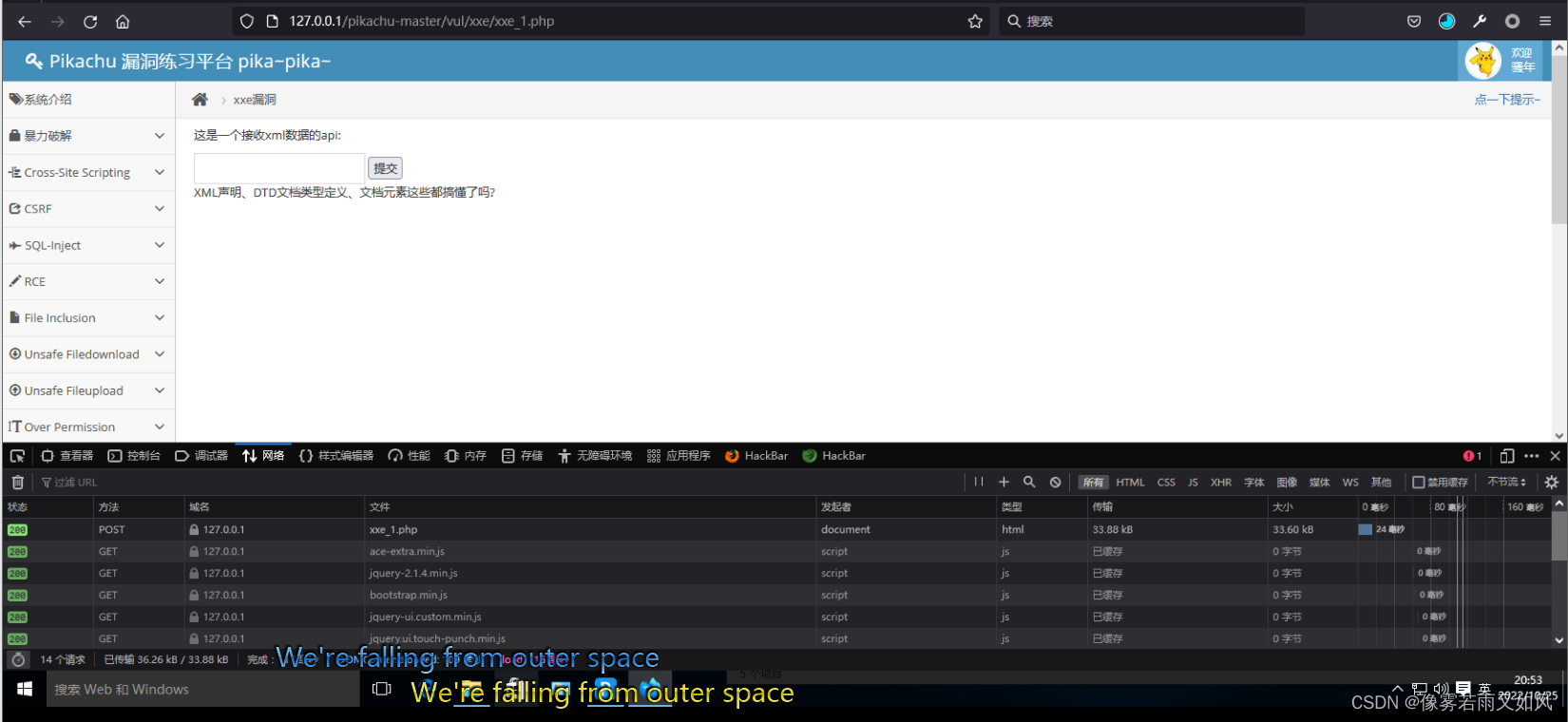Select the POST xxe_1.php request row
Viewport: 1568px width, 722px height.
click(x=774, y=530)
